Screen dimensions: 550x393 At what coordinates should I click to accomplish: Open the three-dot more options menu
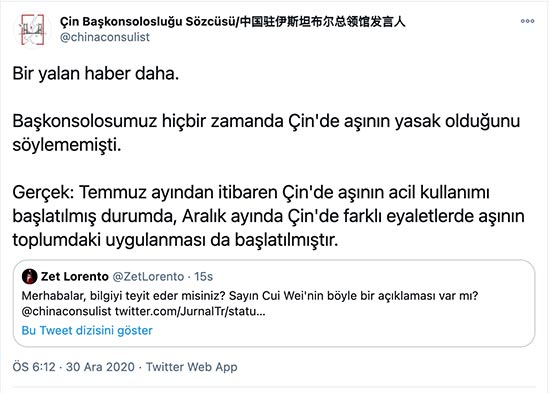click(527, 21)
